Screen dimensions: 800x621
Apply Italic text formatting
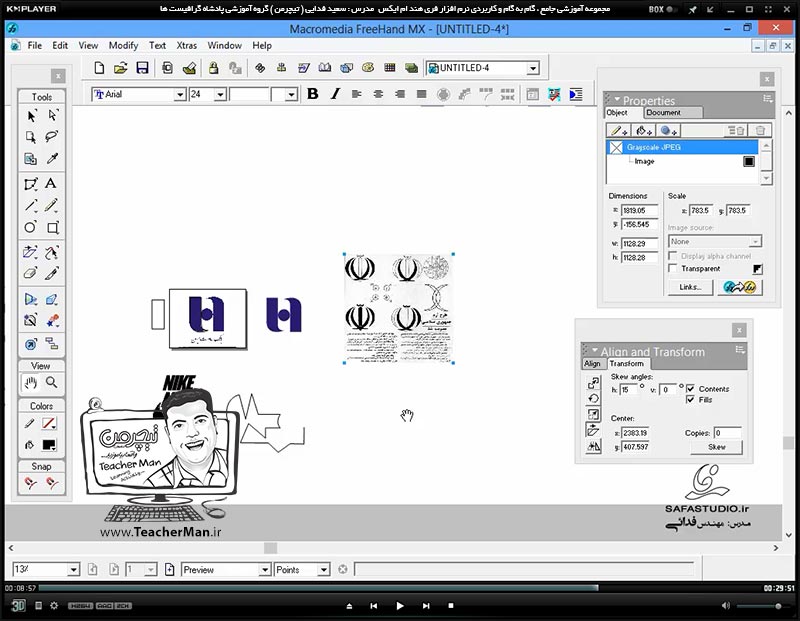(x=335, y=94)
